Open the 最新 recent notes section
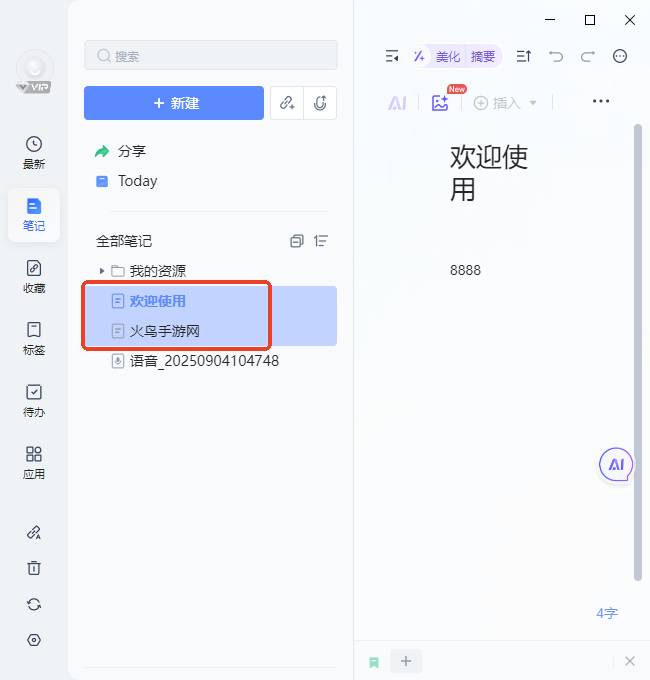The height and width of the screenshot is (680, 650). point(34,153)
